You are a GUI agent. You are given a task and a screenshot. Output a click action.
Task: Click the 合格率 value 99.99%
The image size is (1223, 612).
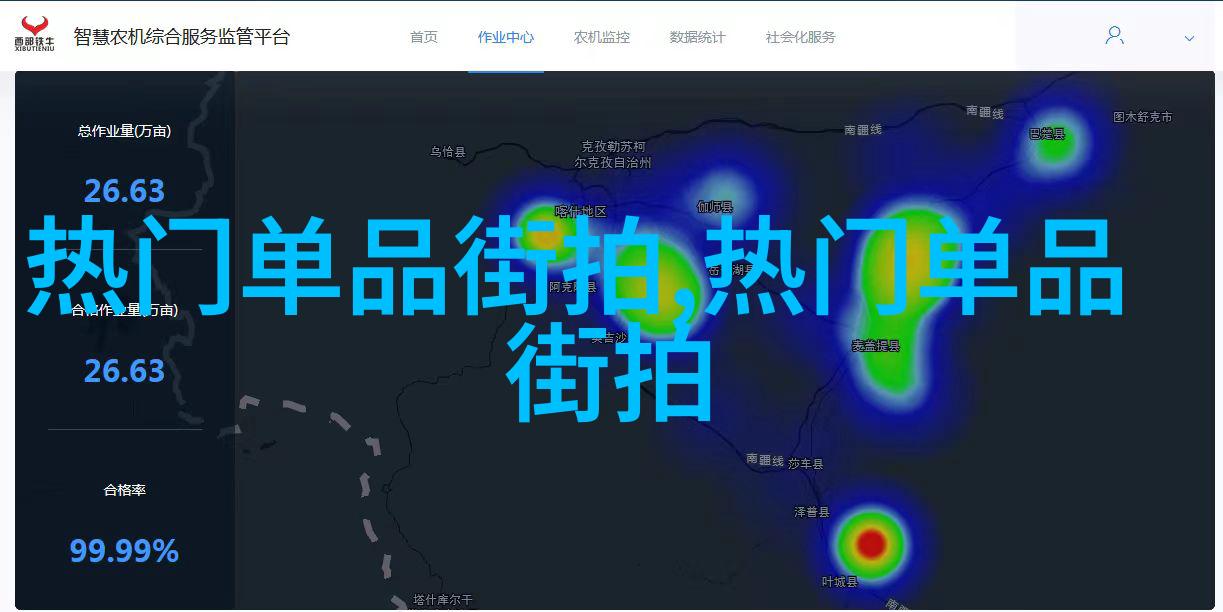[x=124, y=550]
